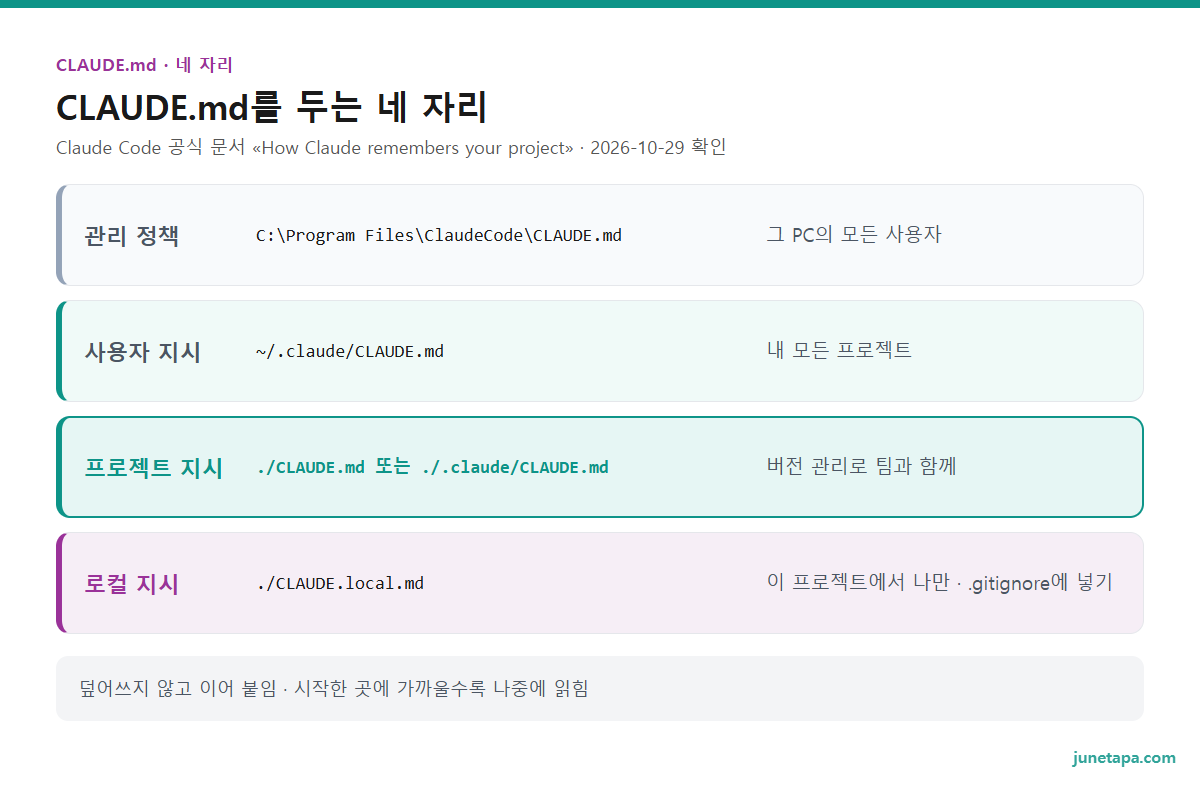Click the path './CLAUDE.md 또는 ./.claude/CLAUDE.md'
1200x785 pixels.
432,467
